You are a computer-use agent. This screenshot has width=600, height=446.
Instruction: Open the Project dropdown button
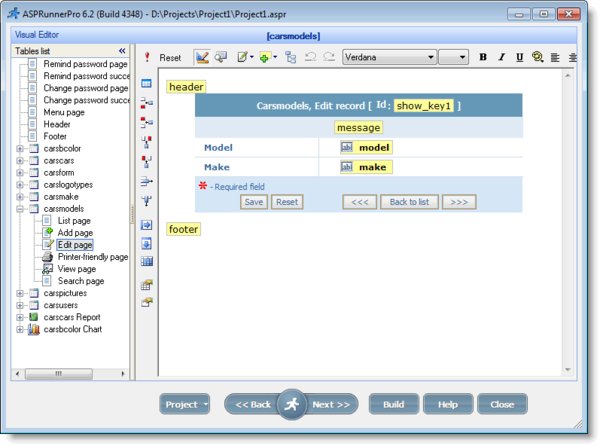[x=185, y=404]
